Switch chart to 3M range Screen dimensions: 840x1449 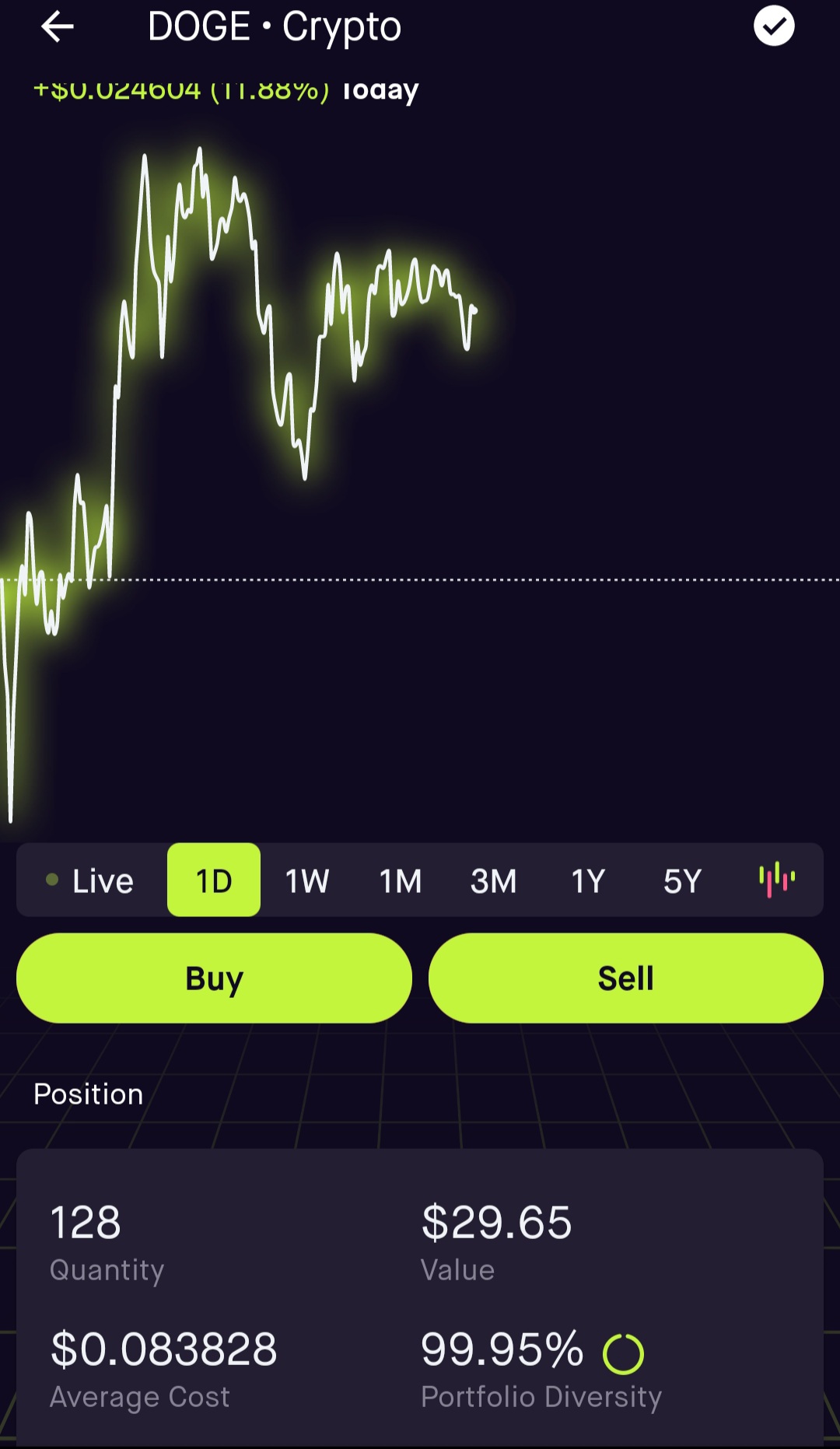[494, 880]
